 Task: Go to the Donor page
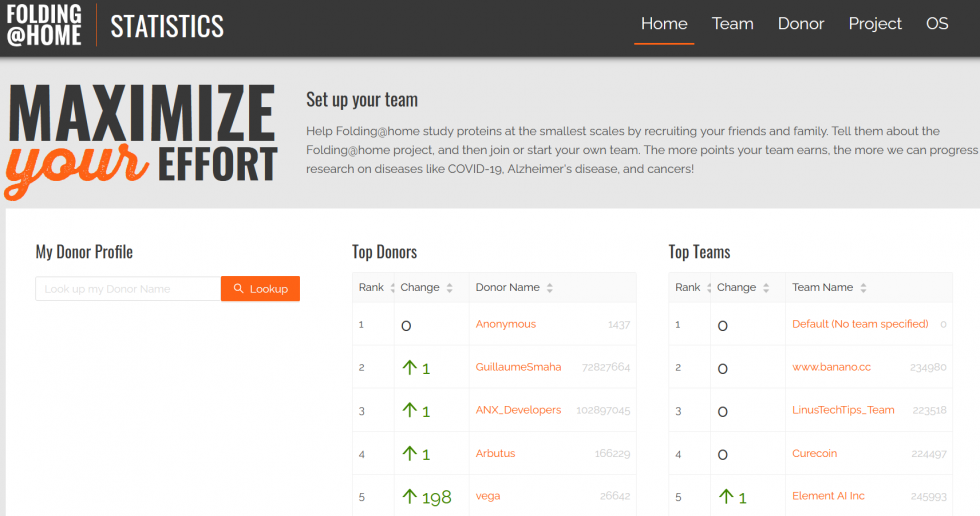[801, 24]
